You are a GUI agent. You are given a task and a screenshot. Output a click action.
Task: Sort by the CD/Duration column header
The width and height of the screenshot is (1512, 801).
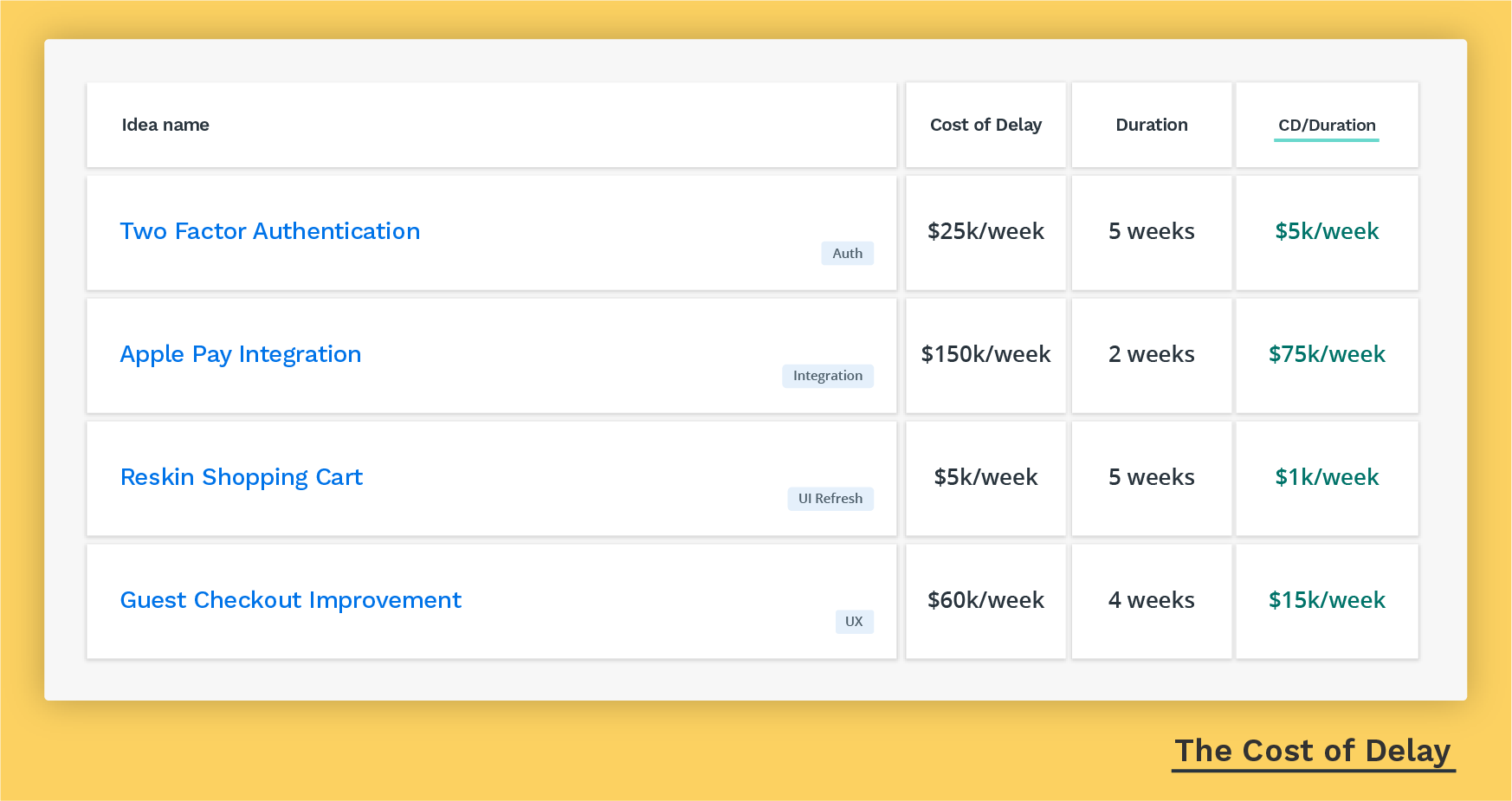(1327, 125)
